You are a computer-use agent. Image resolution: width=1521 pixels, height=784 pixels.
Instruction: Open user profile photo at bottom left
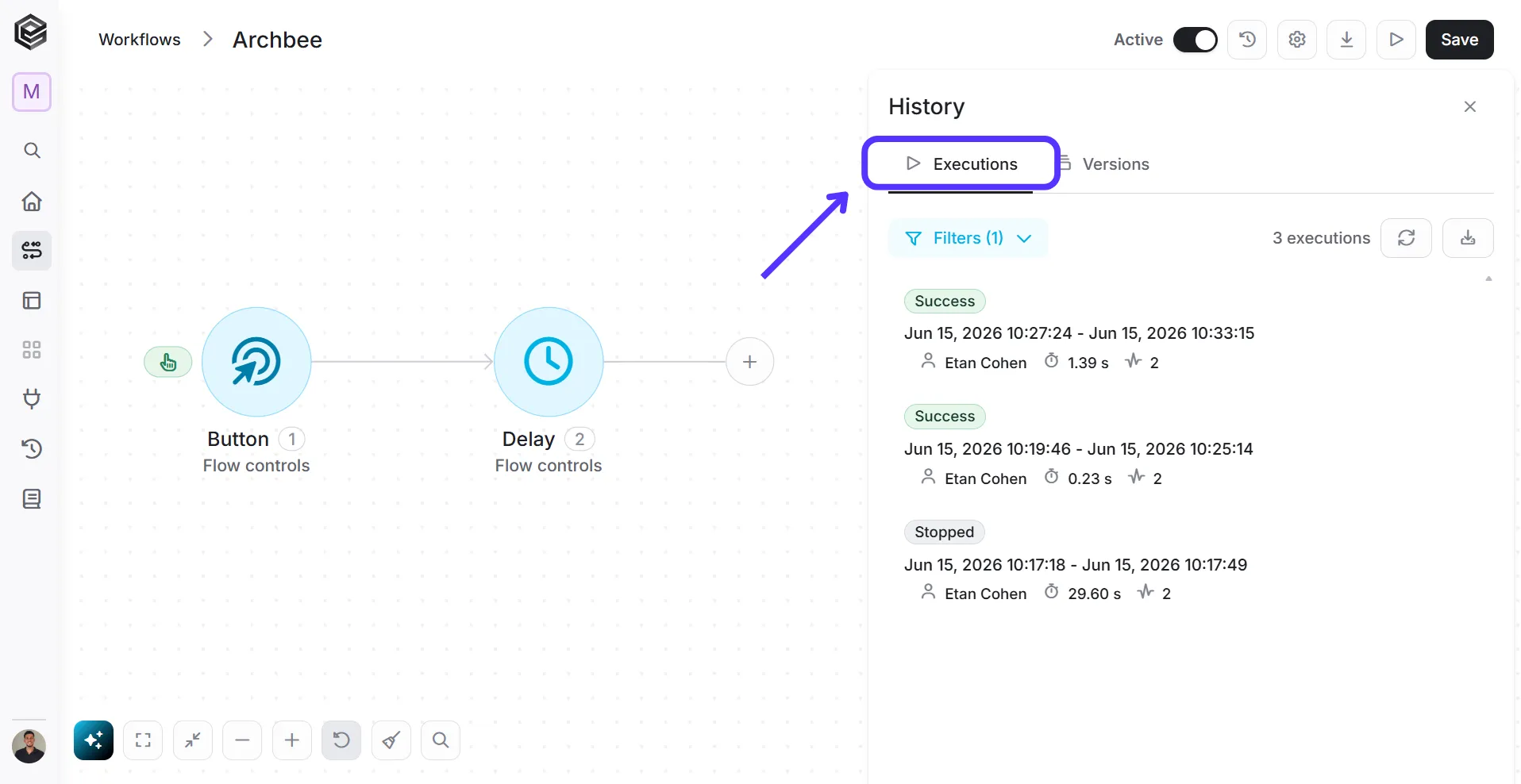29,746
